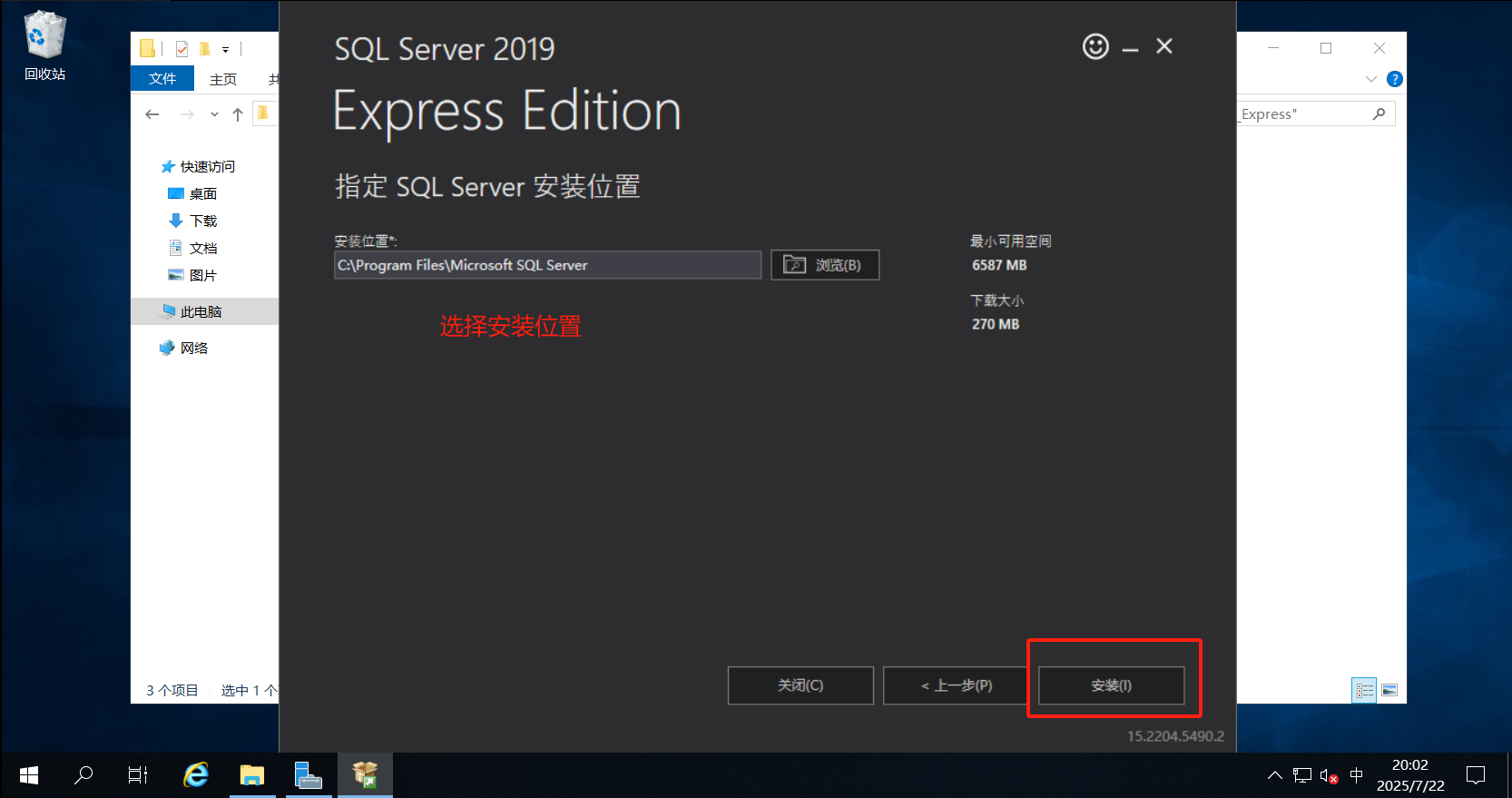Open the recent locations dropdown in File Explorer
The width and height of the screenshot is (1512, 798).
(x=214, y=114)
